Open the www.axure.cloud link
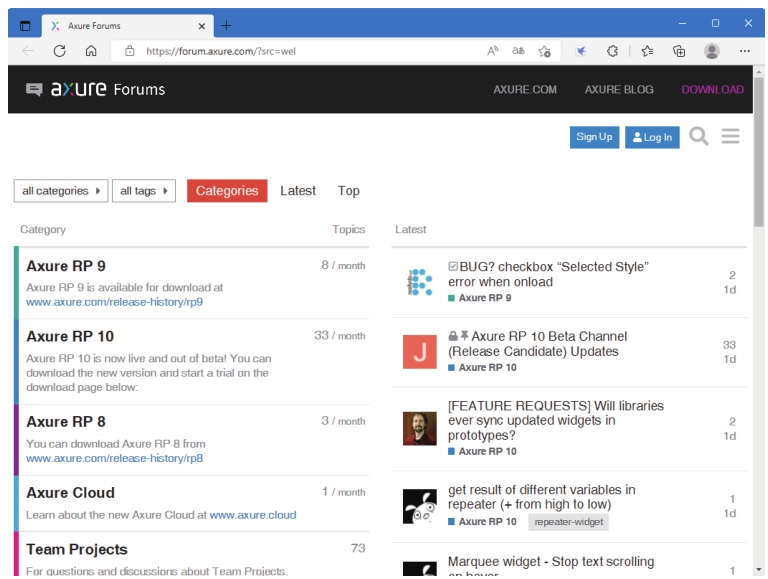 tap(253, 515)
